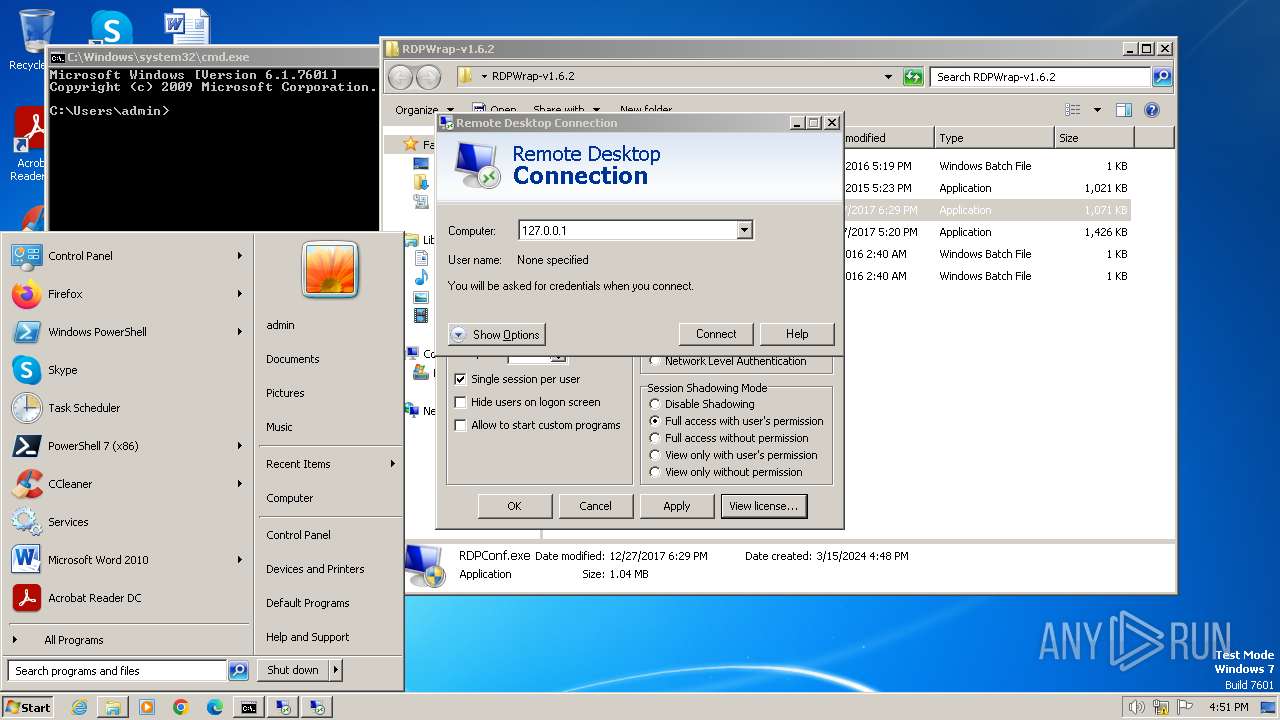1280x720 pixels.
Task: Click the user account picture in Start menu
Action: pyautogui.click(x=330, y=270)
